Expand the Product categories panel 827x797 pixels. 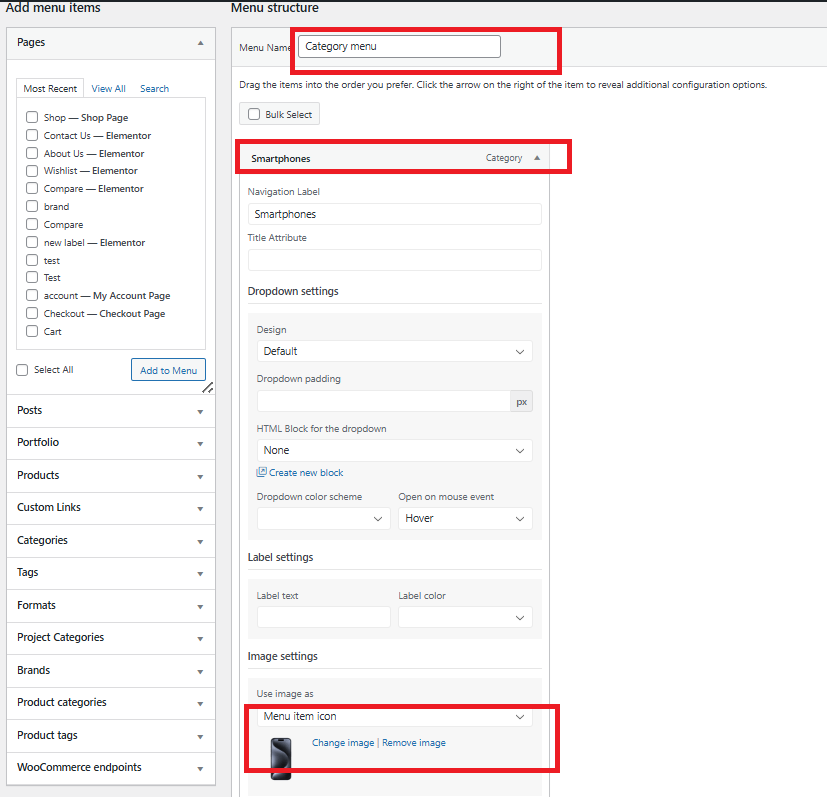click(111, 703)
